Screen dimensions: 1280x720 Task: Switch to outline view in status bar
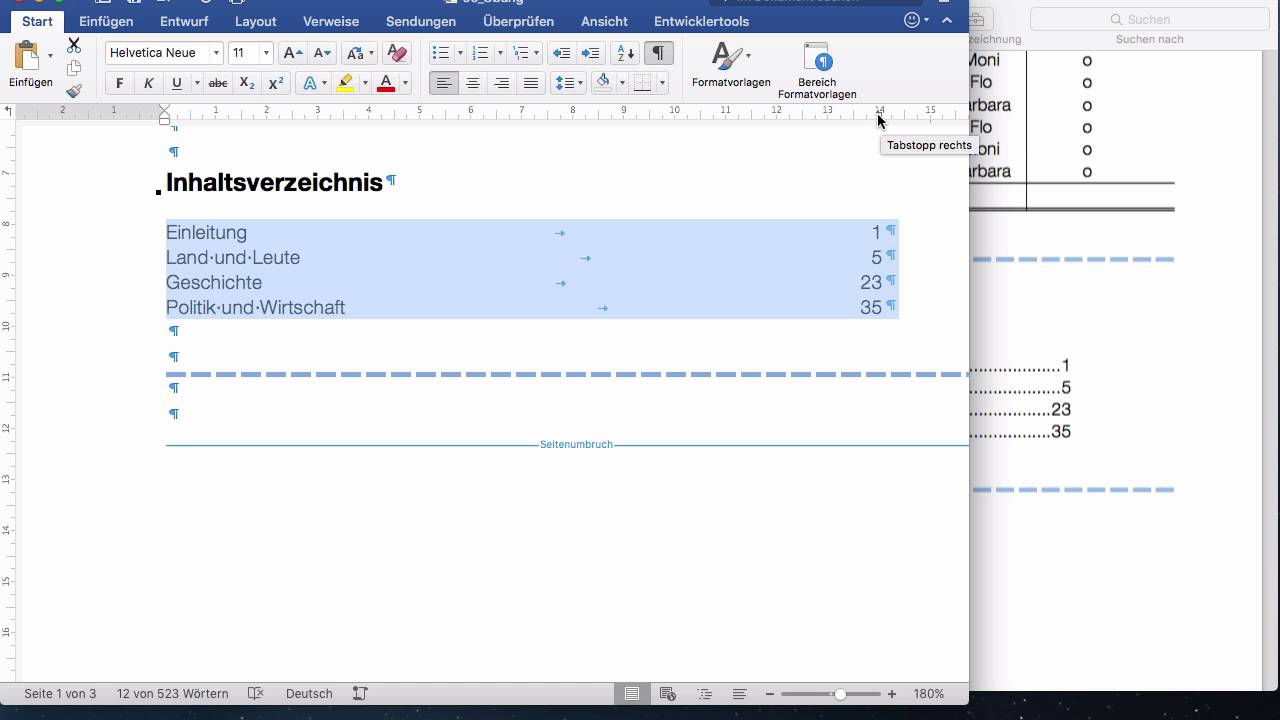[x=704, y=694]
